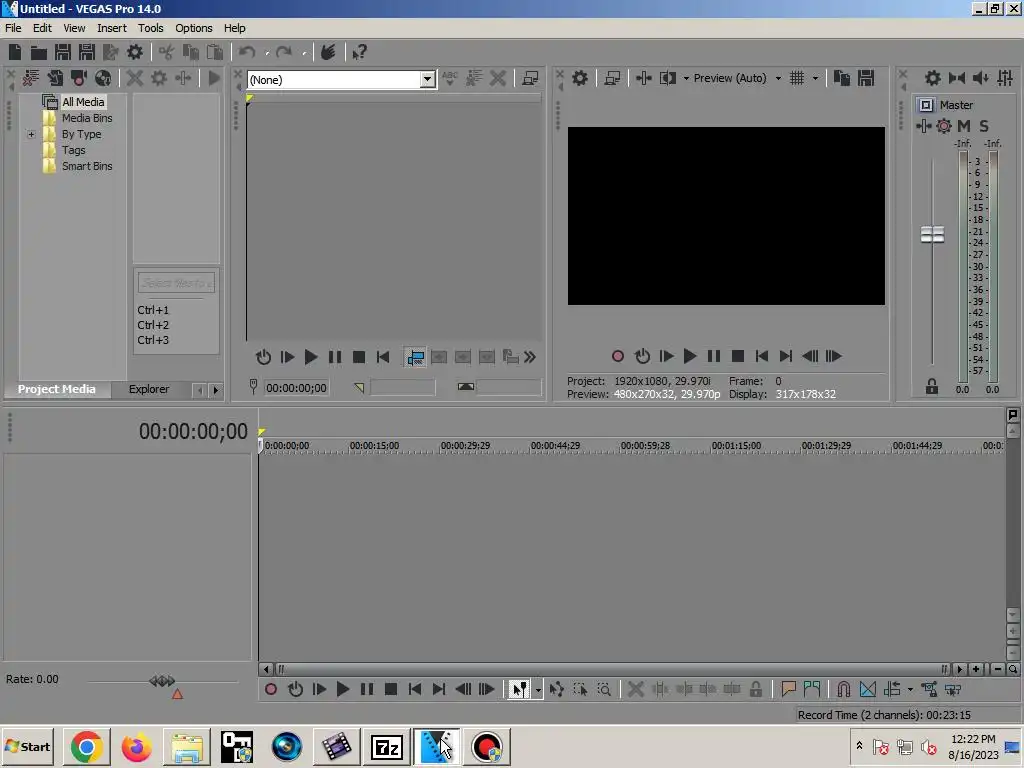The height and width of the screenshot is (768, 1024).
Task: Switch to the Explorer tab
Action: point(149,389)
